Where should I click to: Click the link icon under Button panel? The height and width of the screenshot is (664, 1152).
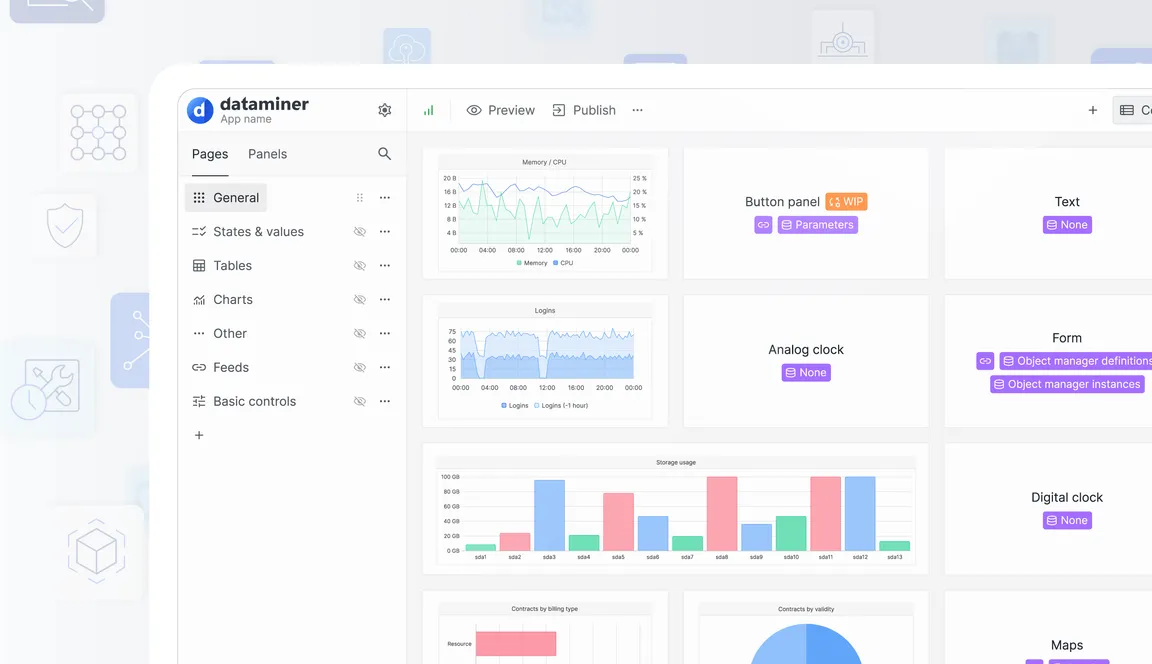tap(763, 225)
